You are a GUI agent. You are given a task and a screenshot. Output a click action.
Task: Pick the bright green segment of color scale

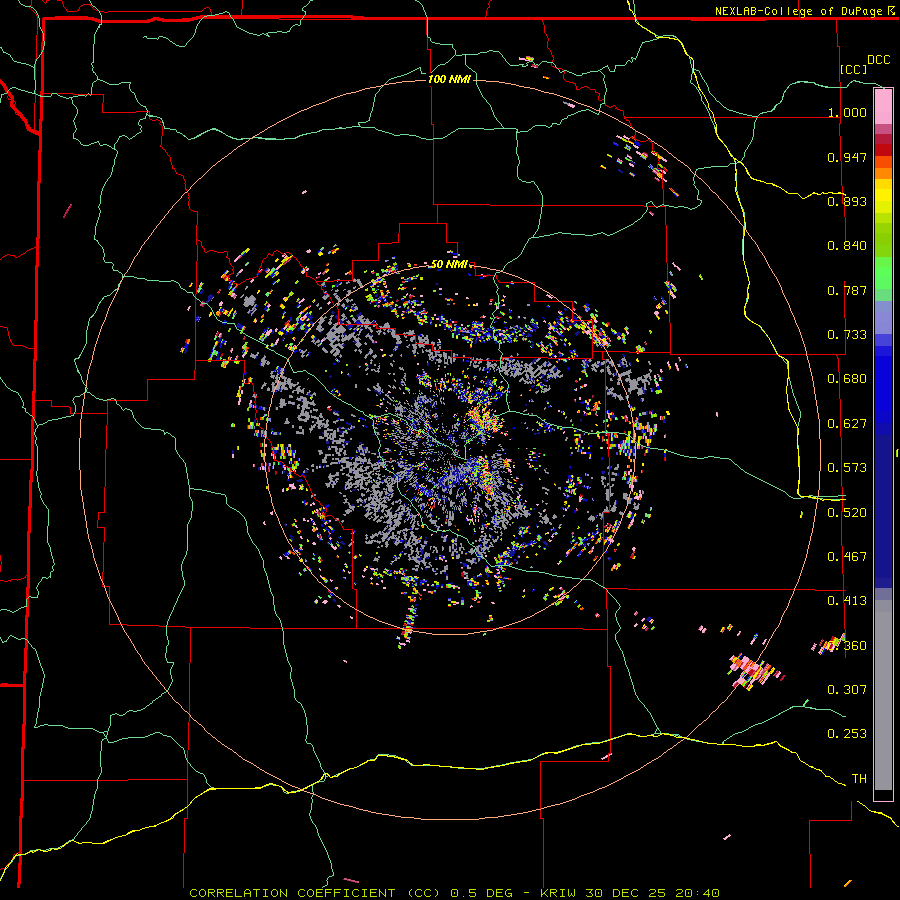pyautogui.click(x=883, y=273)
